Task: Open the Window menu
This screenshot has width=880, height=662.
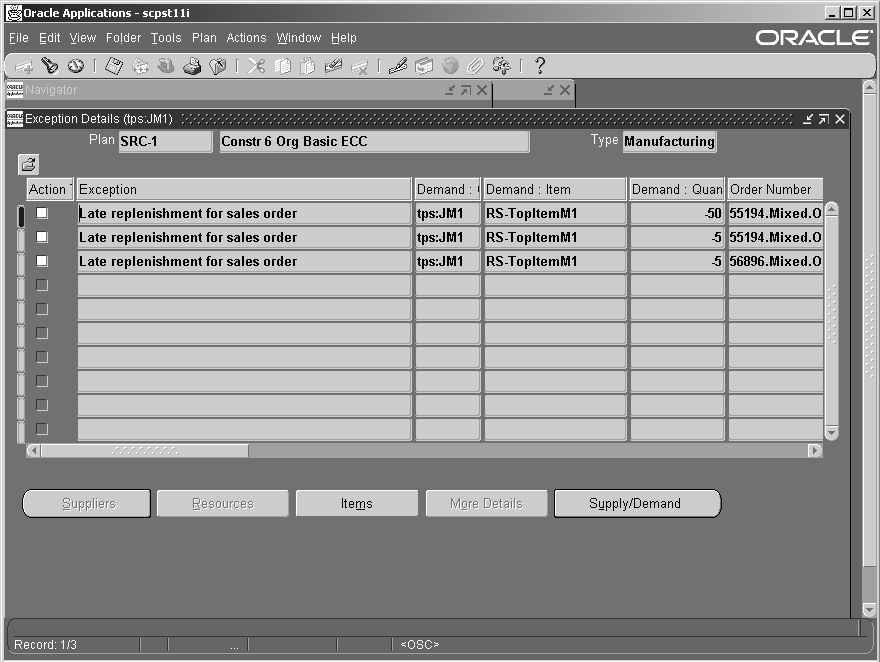Action: (x=299, y=38)
